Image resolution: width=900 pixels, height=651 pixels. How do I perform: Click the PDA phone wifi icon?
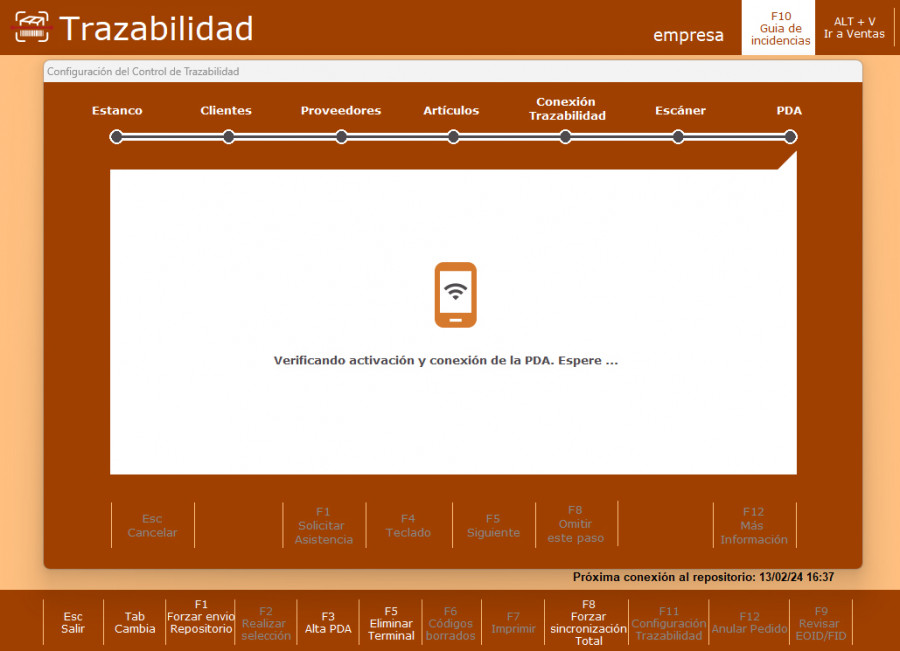(x=455, y=295)
